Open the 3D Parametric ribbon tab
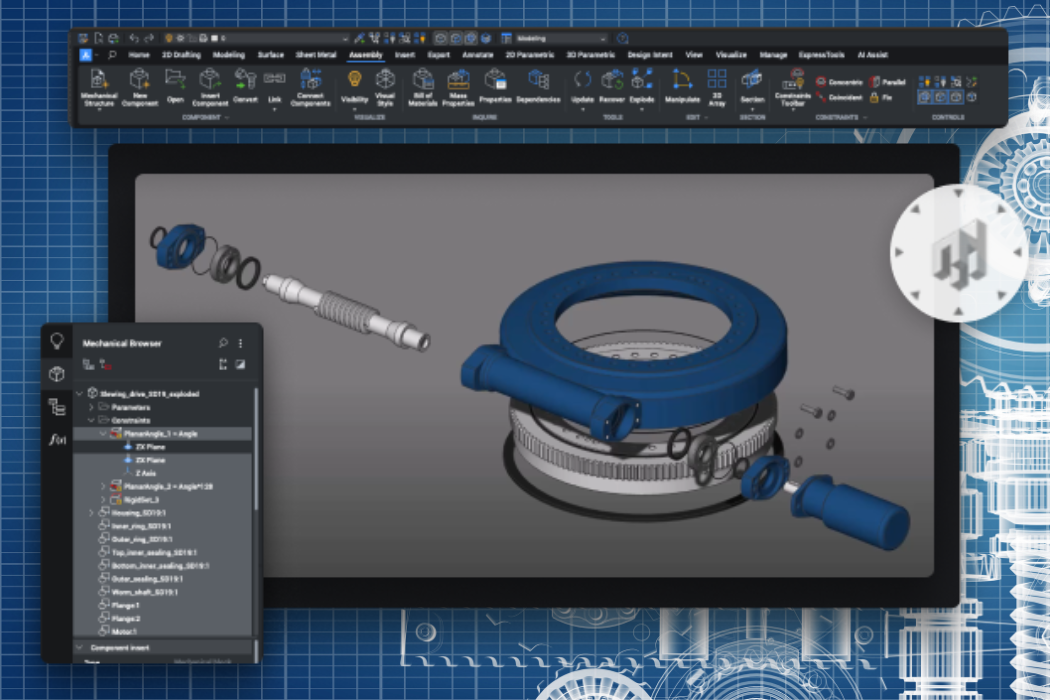The height and width of the screenshot is (700, 1050). click(x=591, y=55)
